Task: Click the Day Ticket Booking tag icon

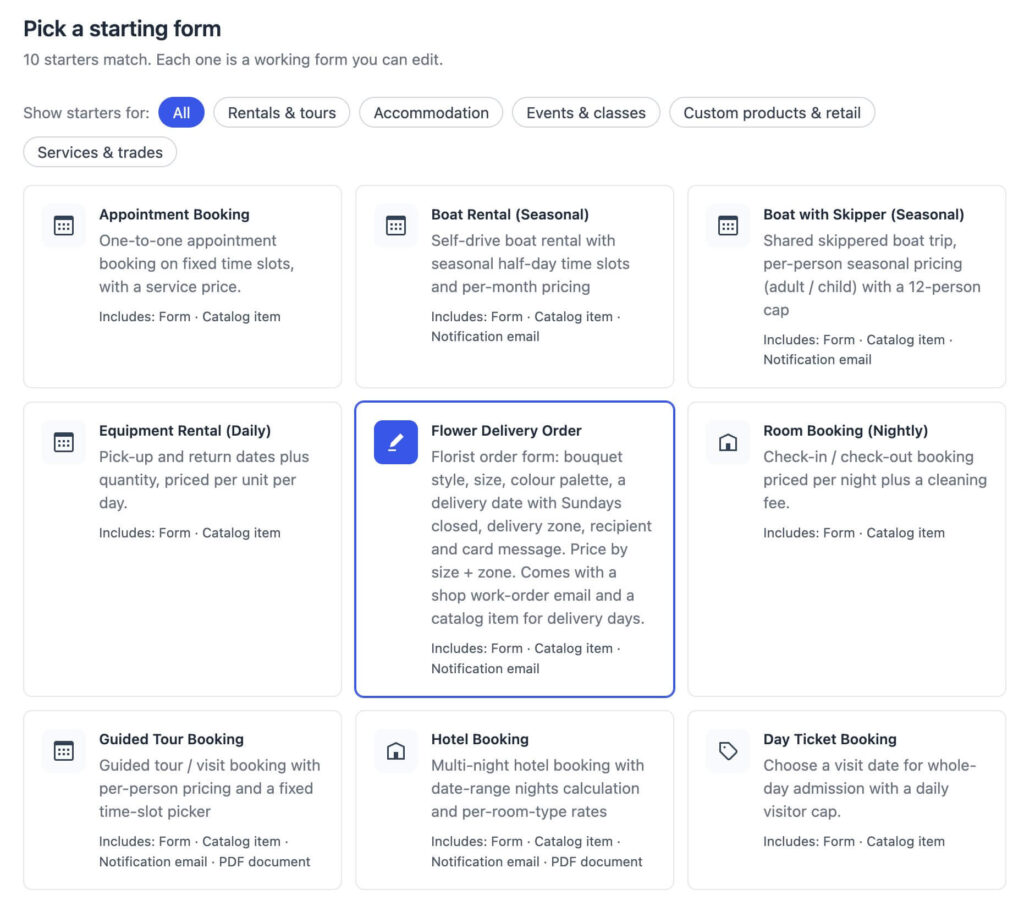Action: 728,751
